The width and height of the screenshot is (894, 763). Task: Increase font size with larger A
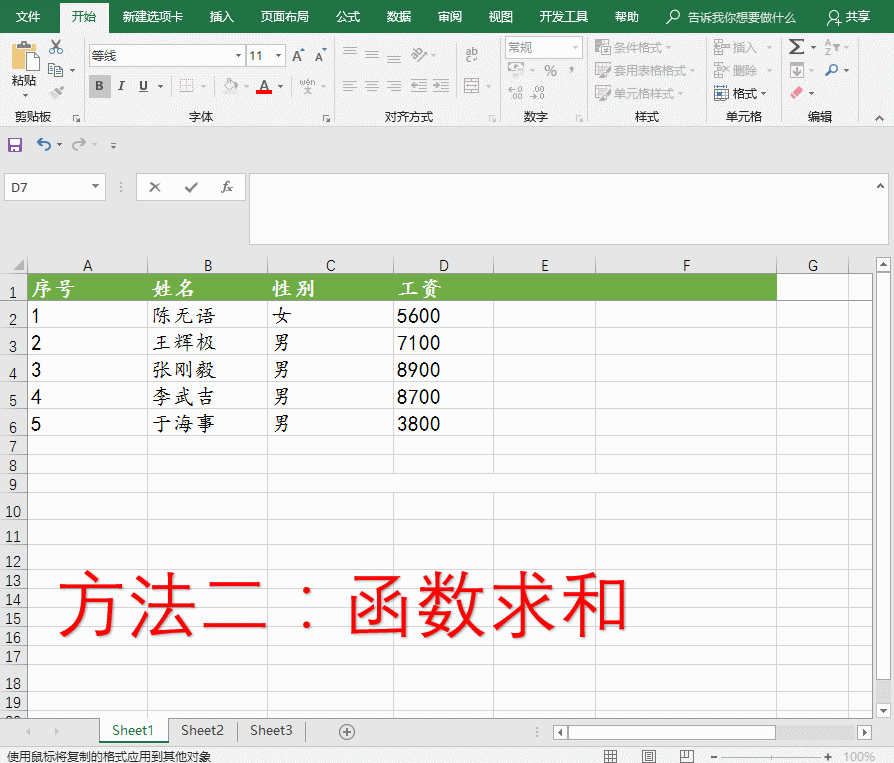pyautogui.click(x=298, y=55)
